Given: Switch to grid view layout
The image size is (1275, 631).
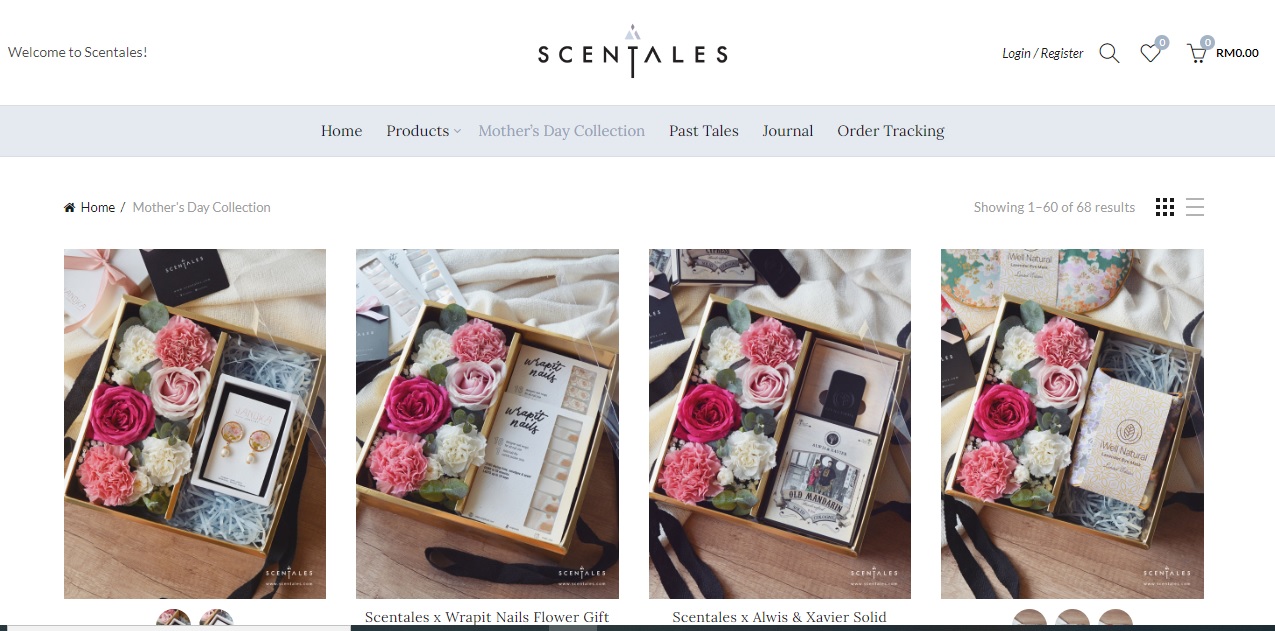Looking at the screenshot, I should coord(1165,207).
